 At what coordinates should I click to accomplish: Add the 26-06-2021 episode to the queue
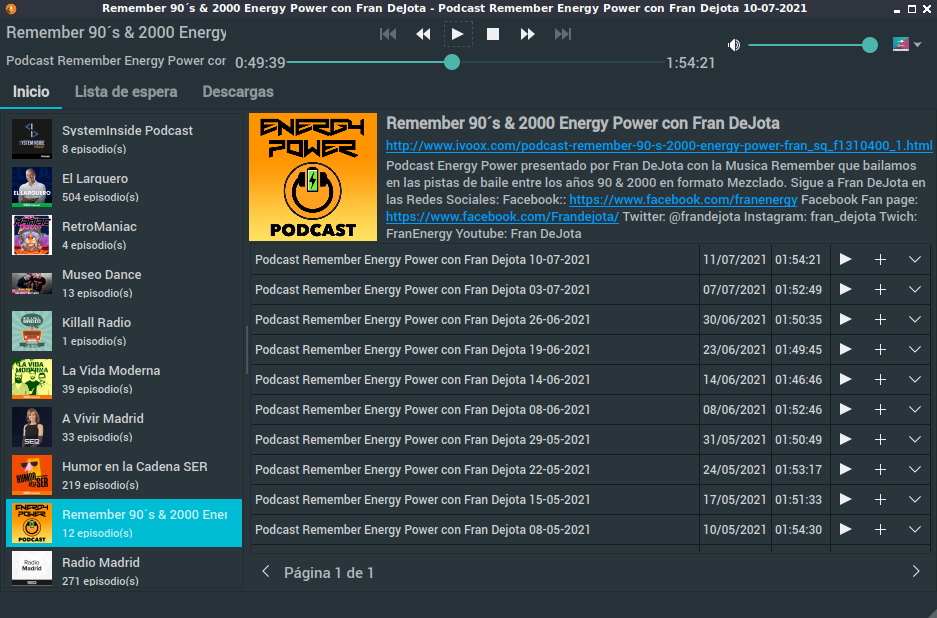880,319
